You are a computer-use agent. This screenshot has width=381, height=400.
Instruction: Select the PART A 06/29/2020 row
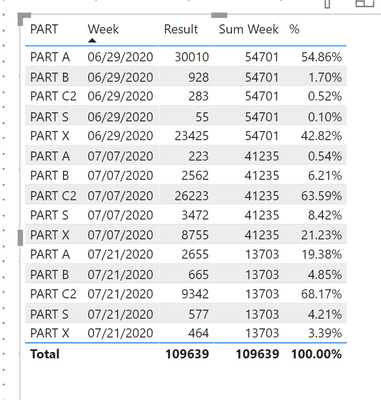click(186, 57)
